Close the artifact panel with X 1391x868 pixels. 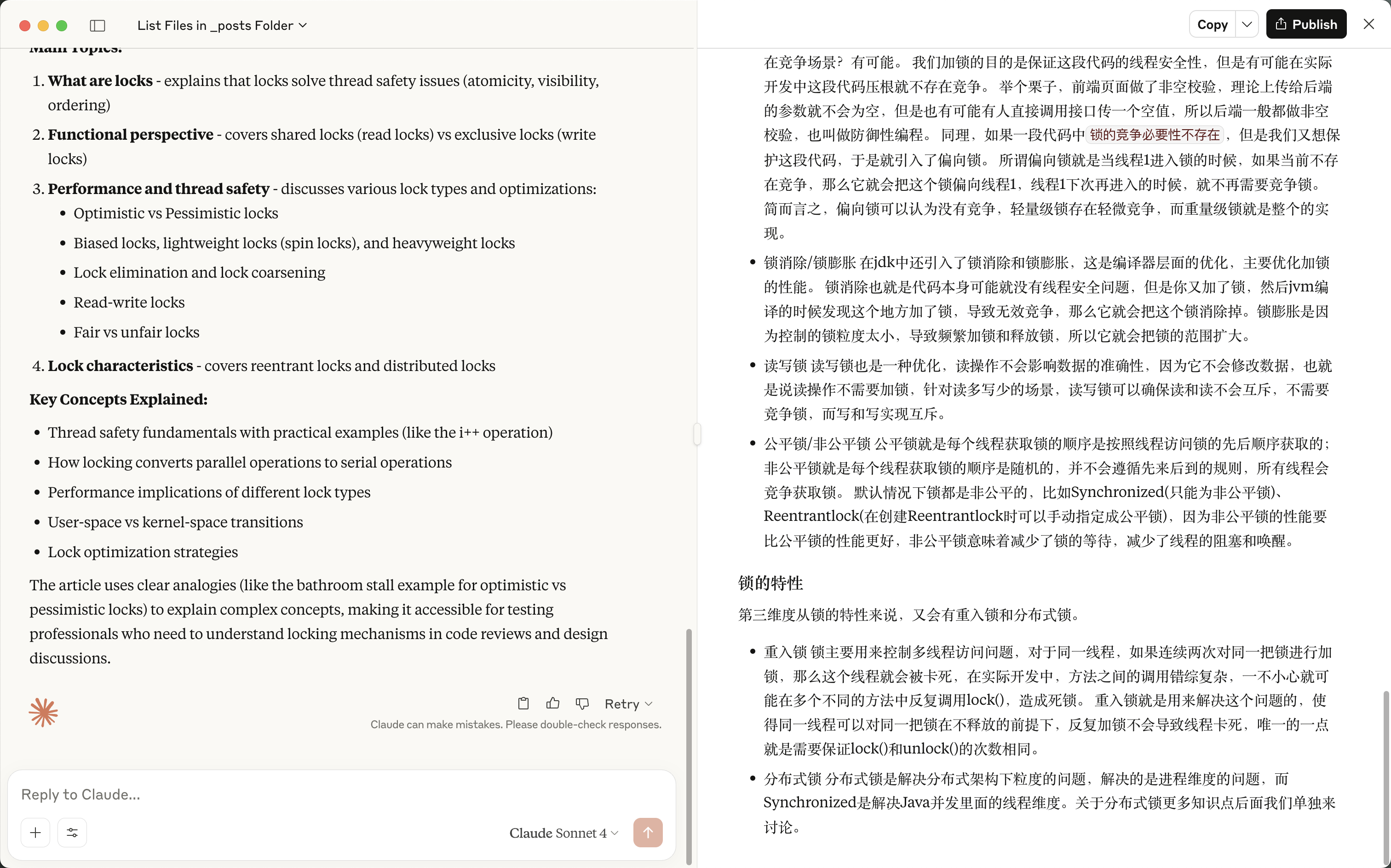[1368, 24]
